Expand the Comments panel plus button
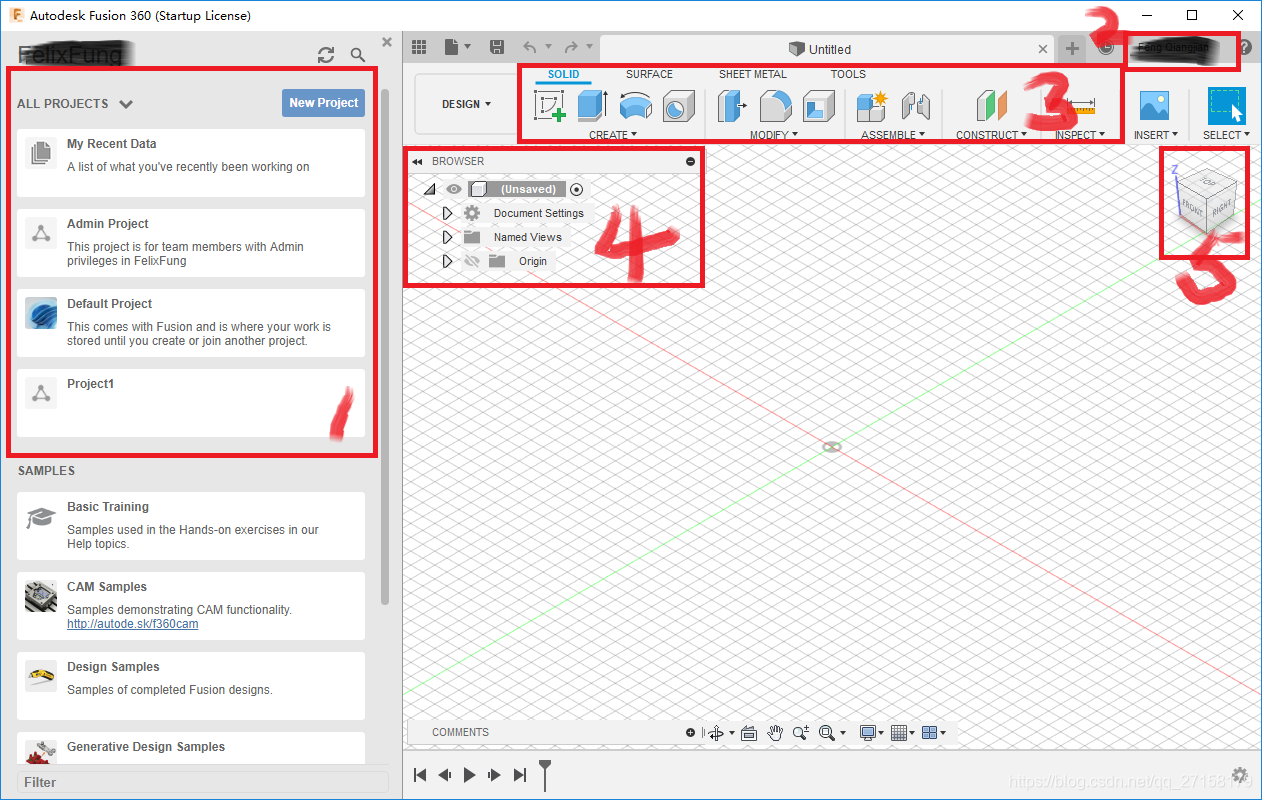The width and height of the screenshot is (1262, 800). [x=690, y=733]
